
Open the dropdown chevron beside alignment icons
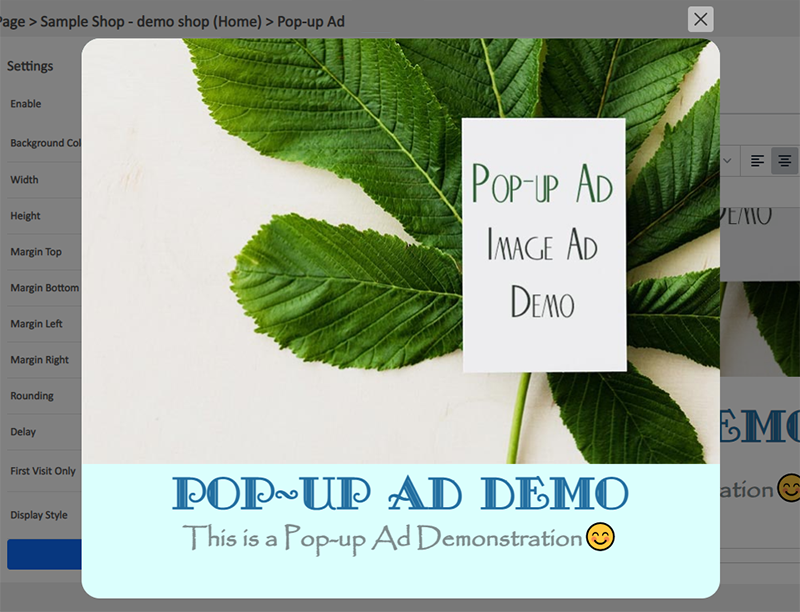[728, 161]
